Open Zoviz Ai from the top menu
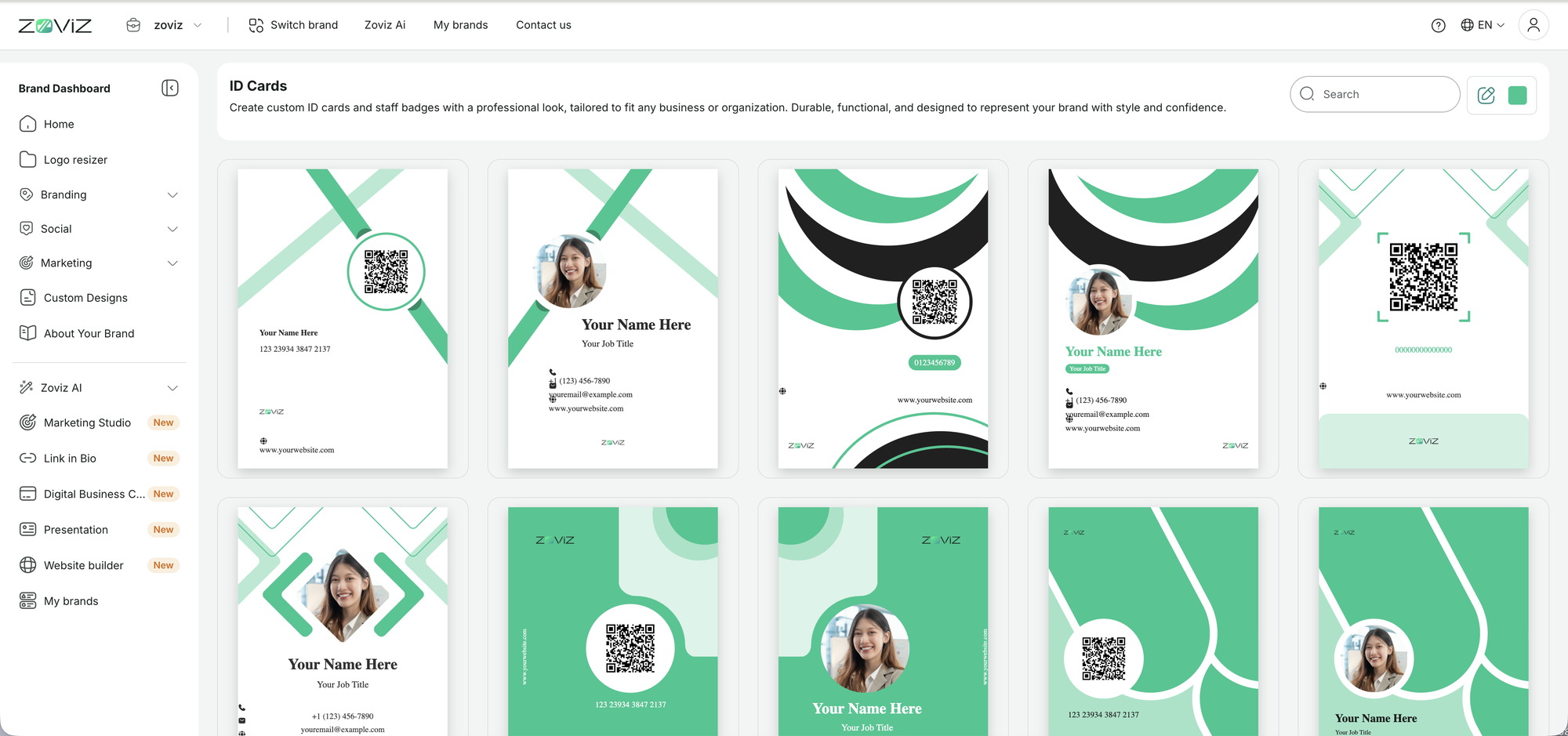Image resolution: width=1568 pixels, height=736 pixels. [x=385, y=25]
